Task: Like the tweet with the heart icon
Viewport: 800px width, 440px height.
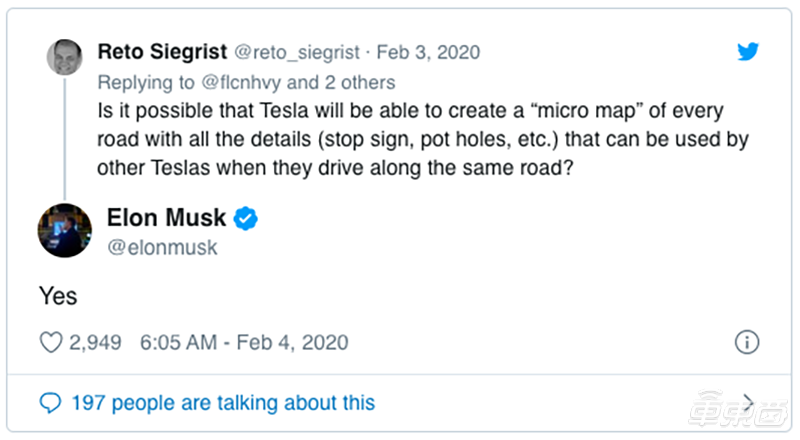Action: 51,342
